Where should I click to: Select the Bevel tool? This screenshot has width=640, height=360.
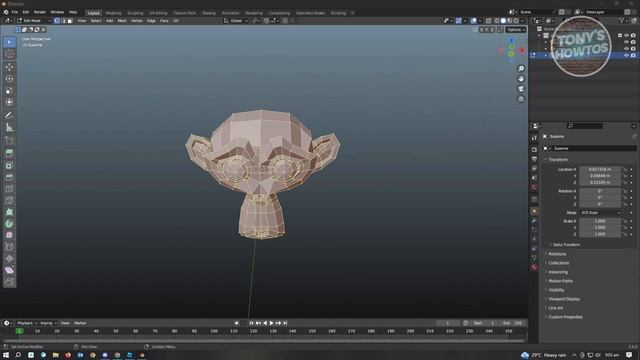(9, 177)
